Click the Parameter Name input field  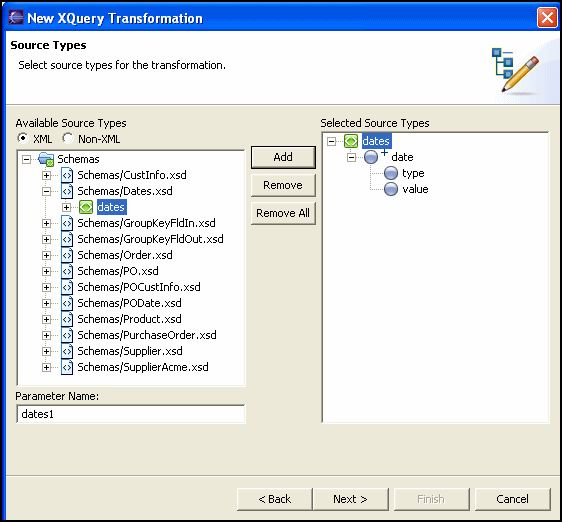tap(131, 414)
